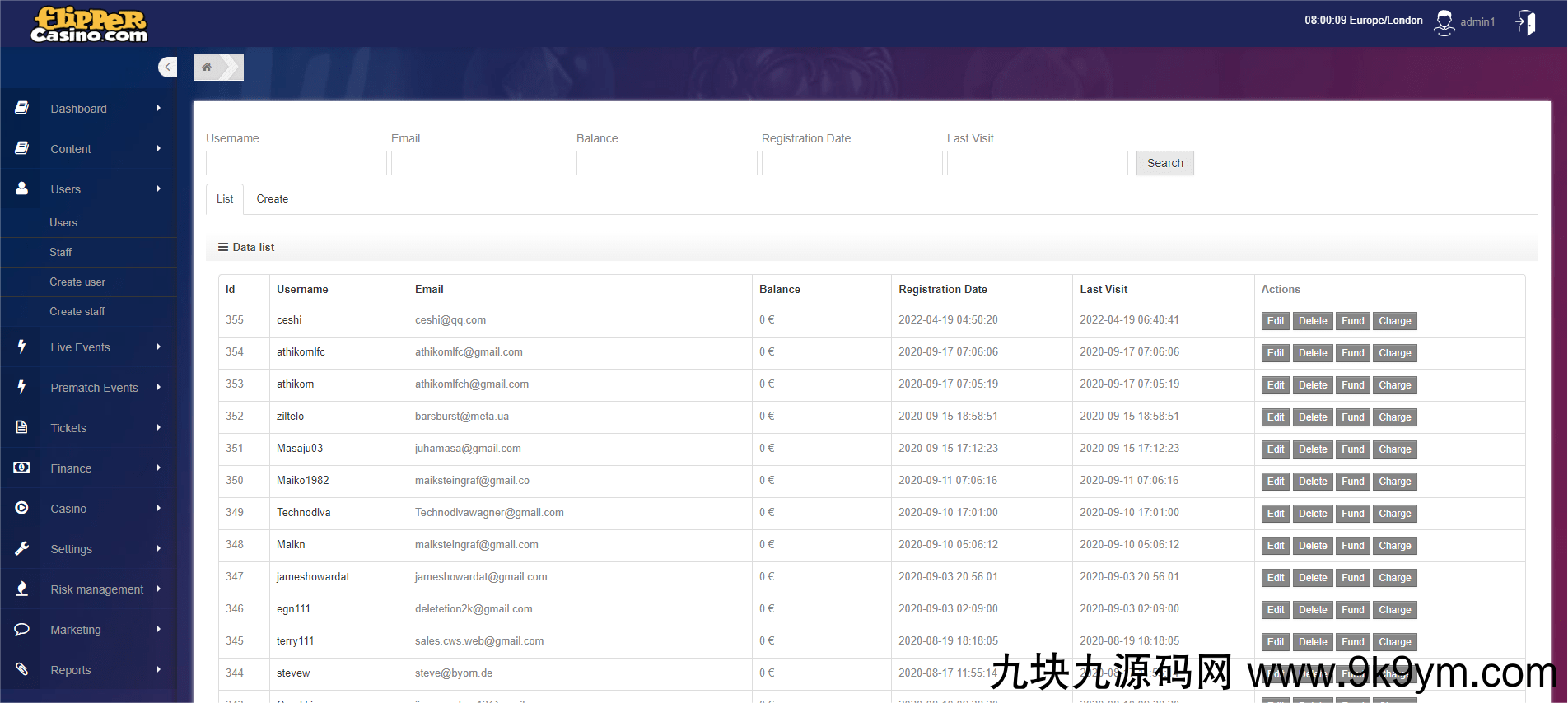Image resolution: width=1568 pixels, height=703 pixels.
Task: Expand the Tickets submenu arrow
Action: [x=159, y=428]
